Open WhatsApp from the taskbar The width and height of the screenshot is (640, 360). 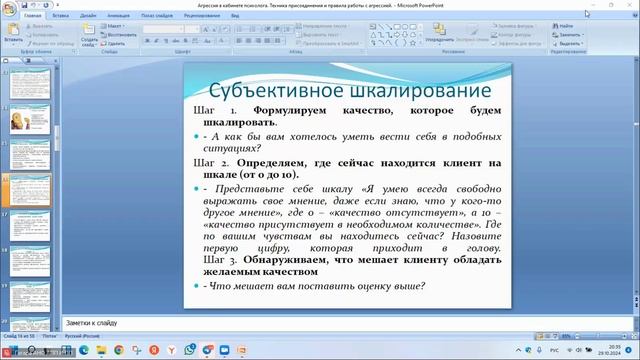(189, 350)
